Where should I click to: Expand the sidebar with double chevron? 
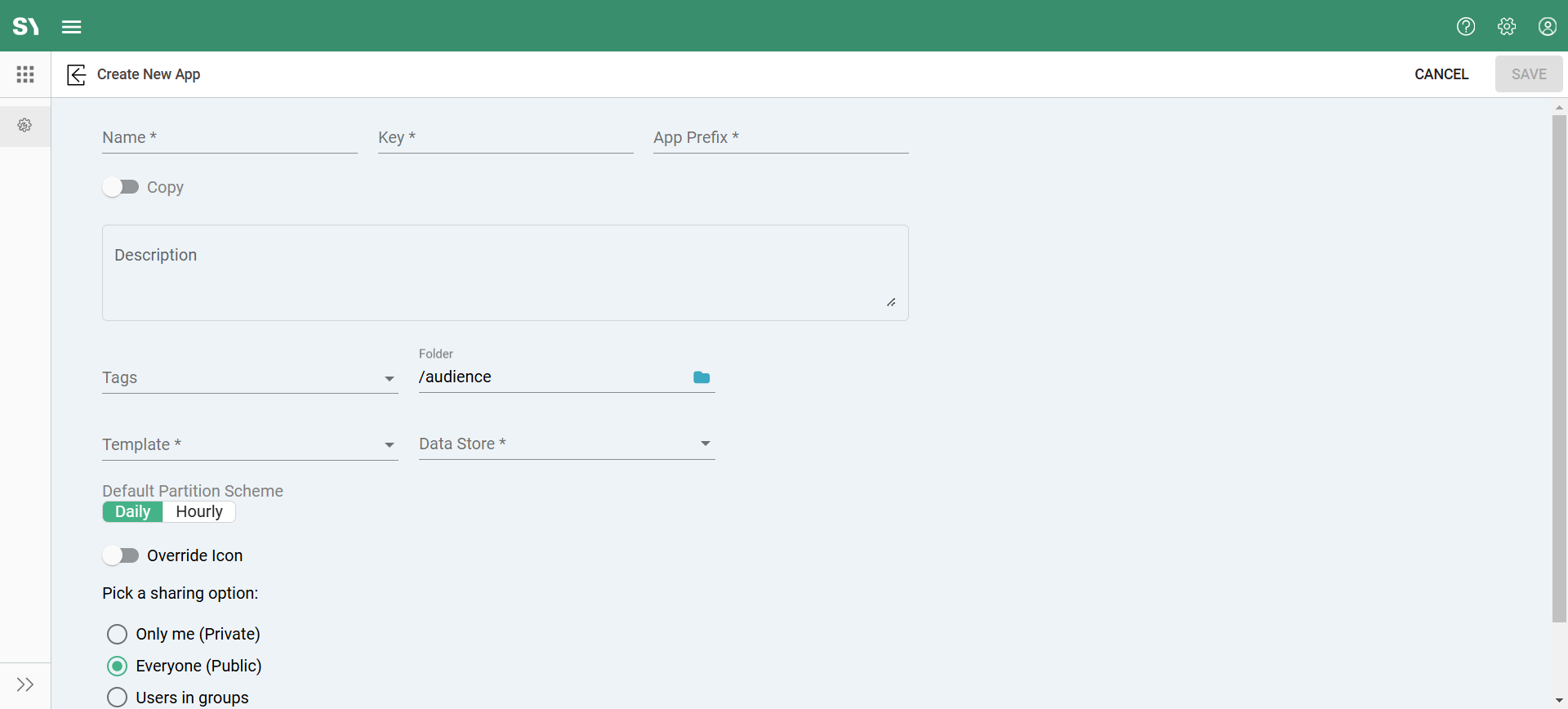pyautogui.click(x=25, y=684)
